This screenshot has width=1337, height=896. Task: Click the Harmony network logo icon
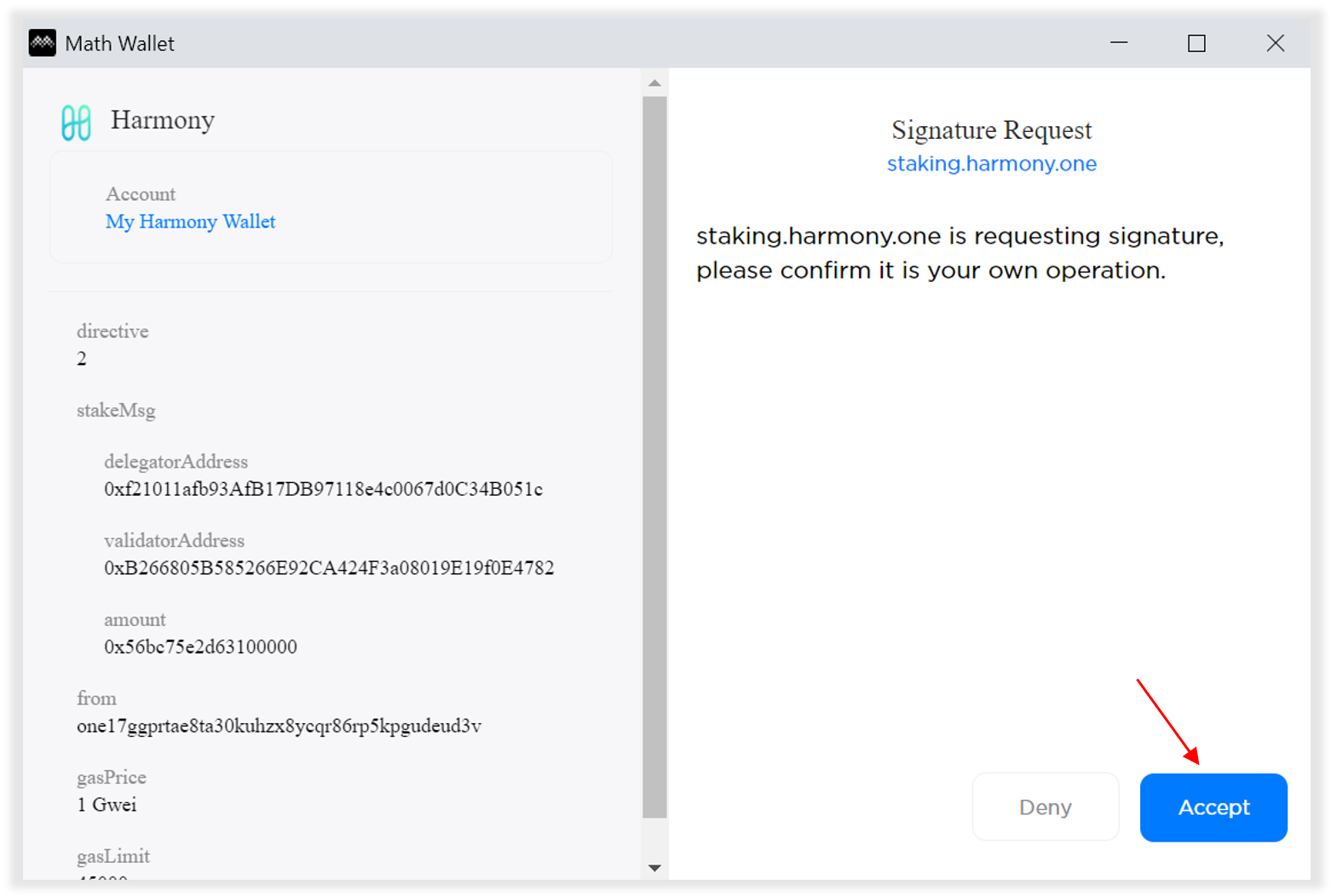[x=76, y=123]
